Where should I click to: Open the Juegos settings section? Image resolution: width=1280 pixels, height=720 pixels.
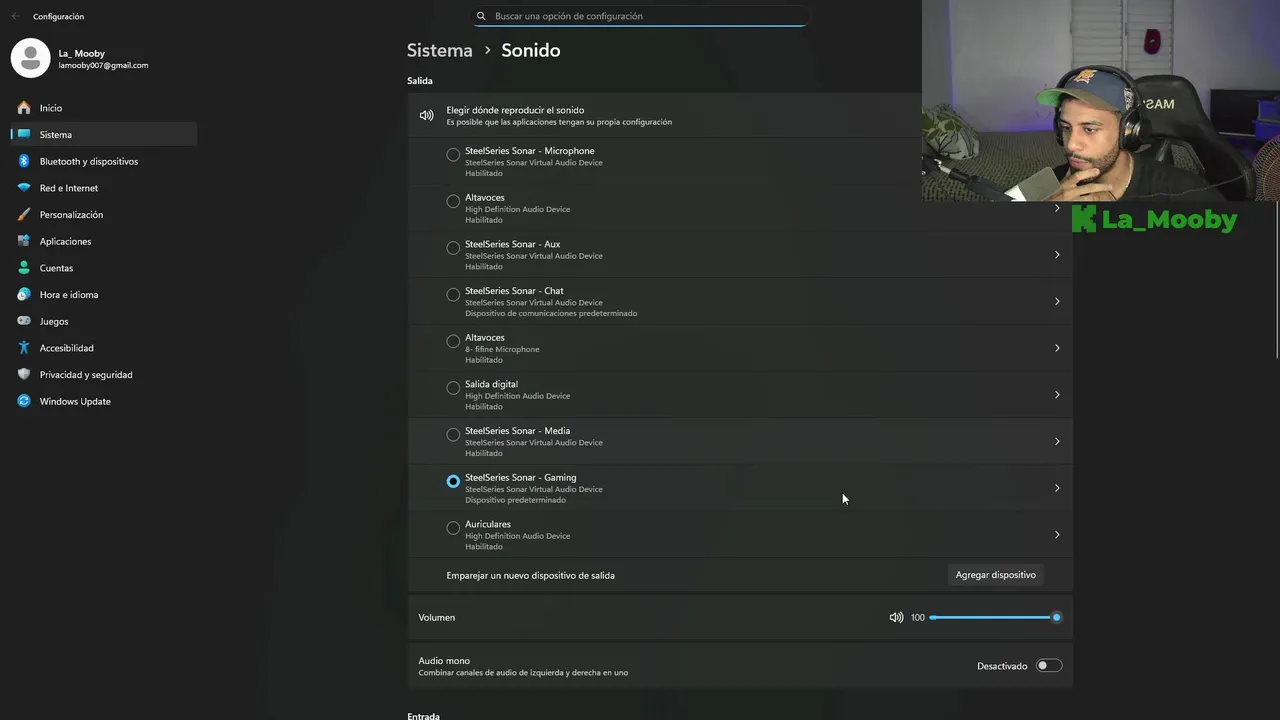(x=54, y=321)
